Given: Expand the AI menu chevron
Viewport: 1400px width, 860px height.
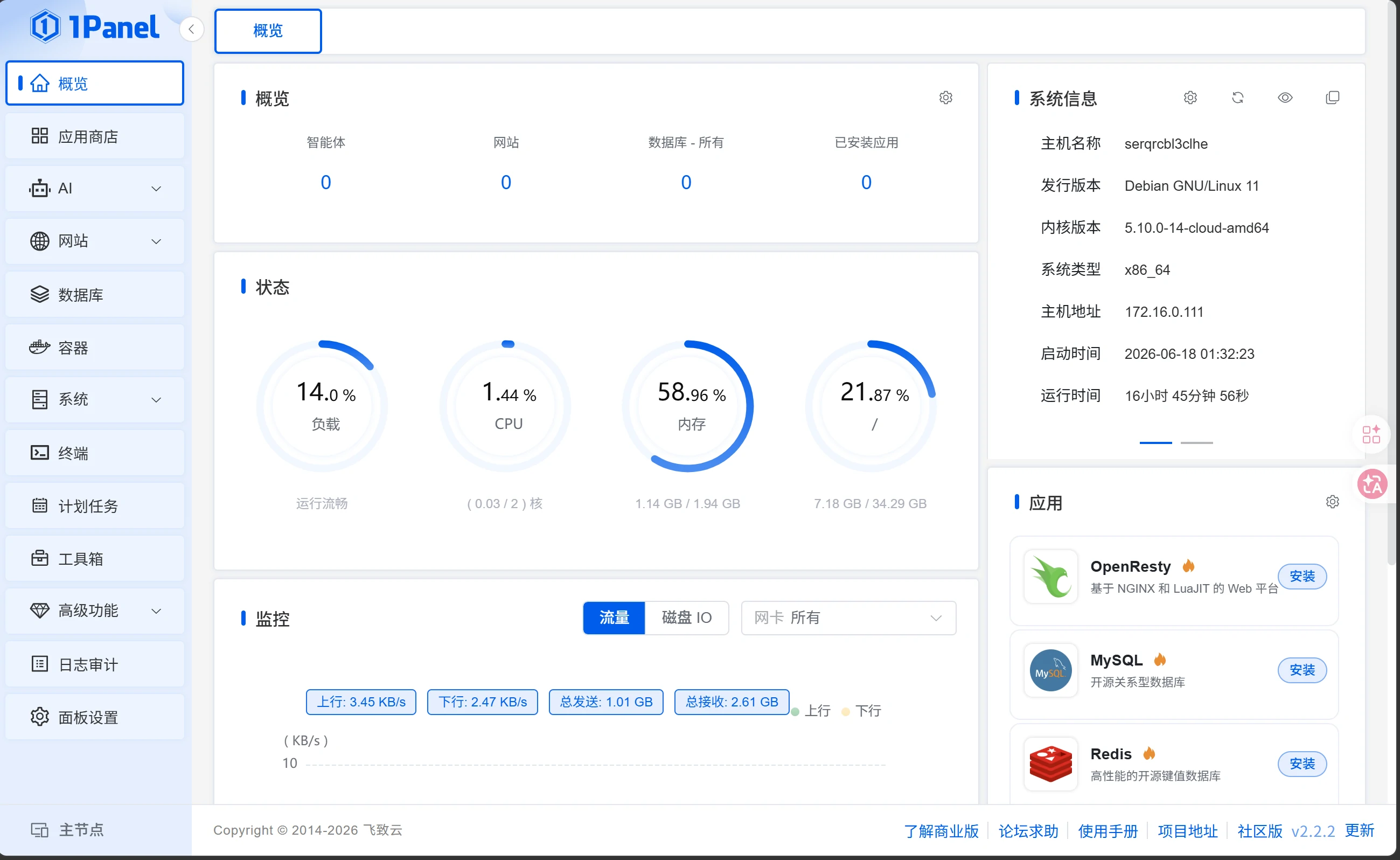Looking at the screenshot, I should click(x=156, y=189).
